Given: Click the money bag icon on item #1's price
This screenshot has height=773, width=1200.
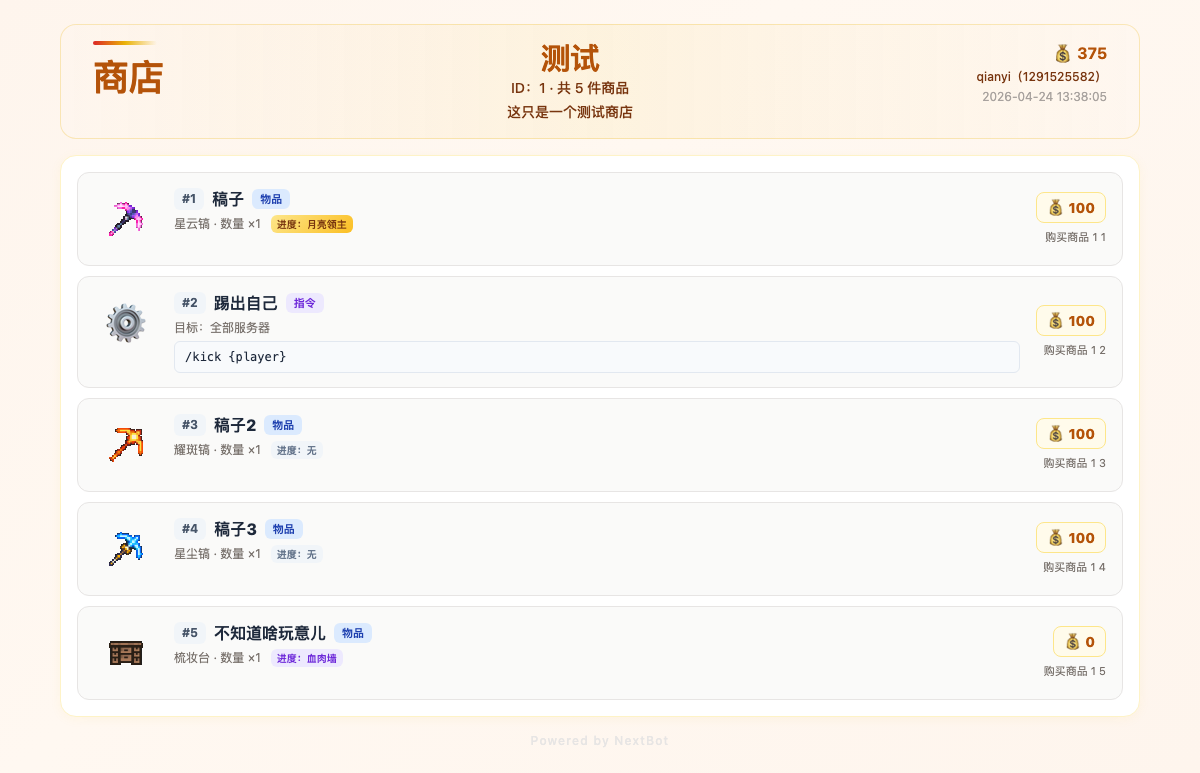Looking at the screenshot, I should tap(1055, 208).
